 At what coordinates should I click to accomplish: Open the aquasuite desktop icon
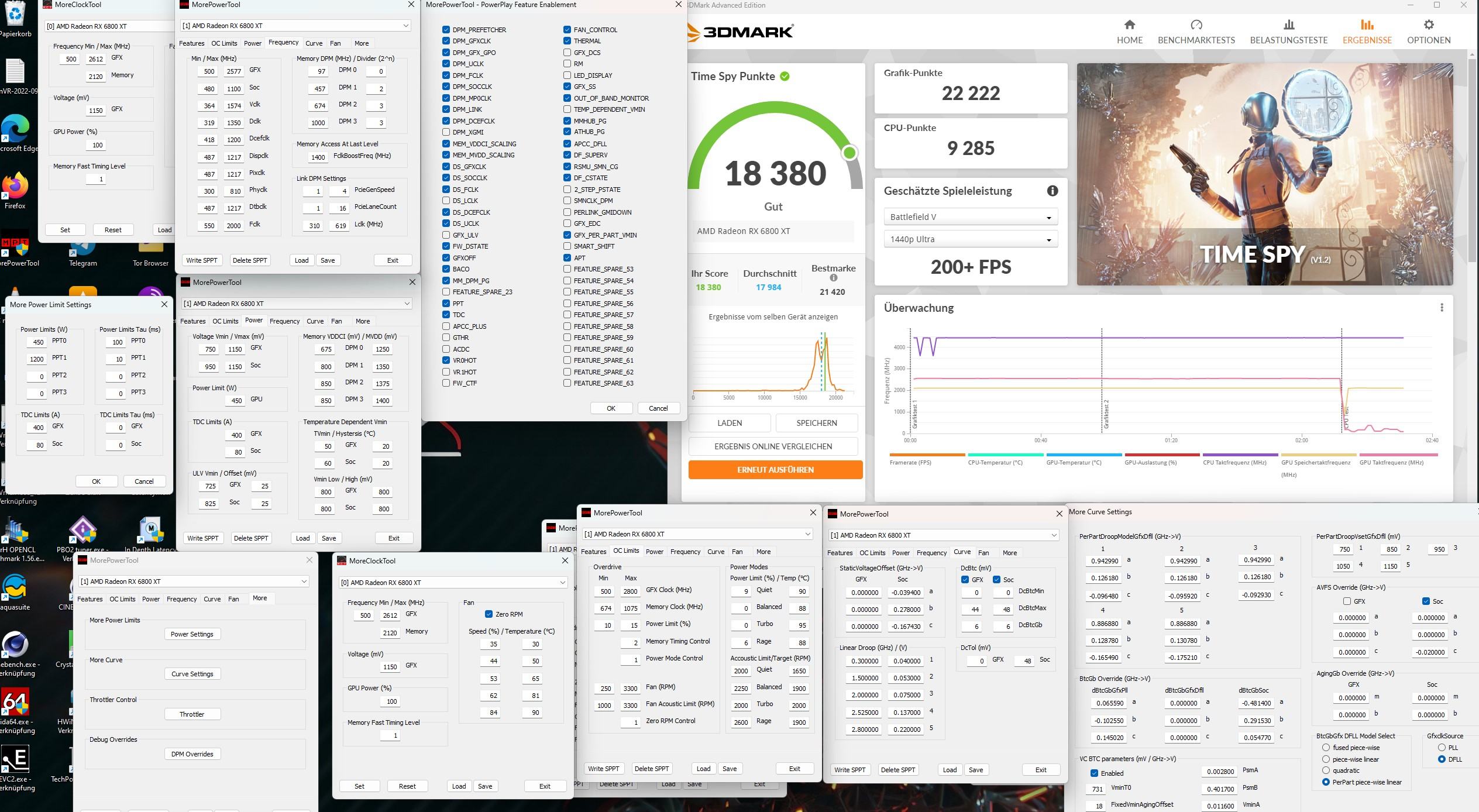[x=14, y=587]
